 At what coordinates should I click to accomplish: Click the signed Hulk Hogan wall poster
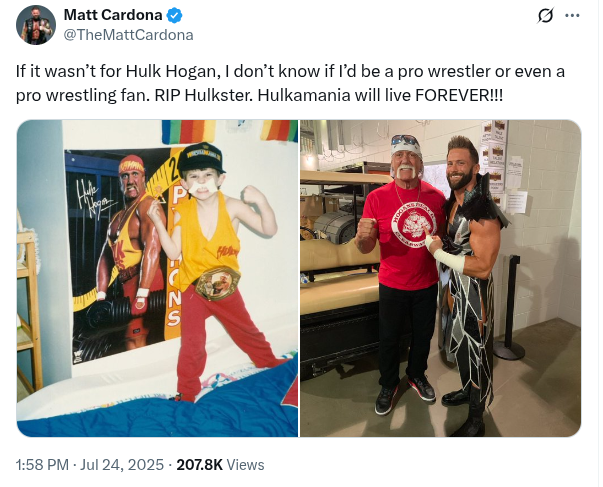pyautogui.click(x=118, y=256)
